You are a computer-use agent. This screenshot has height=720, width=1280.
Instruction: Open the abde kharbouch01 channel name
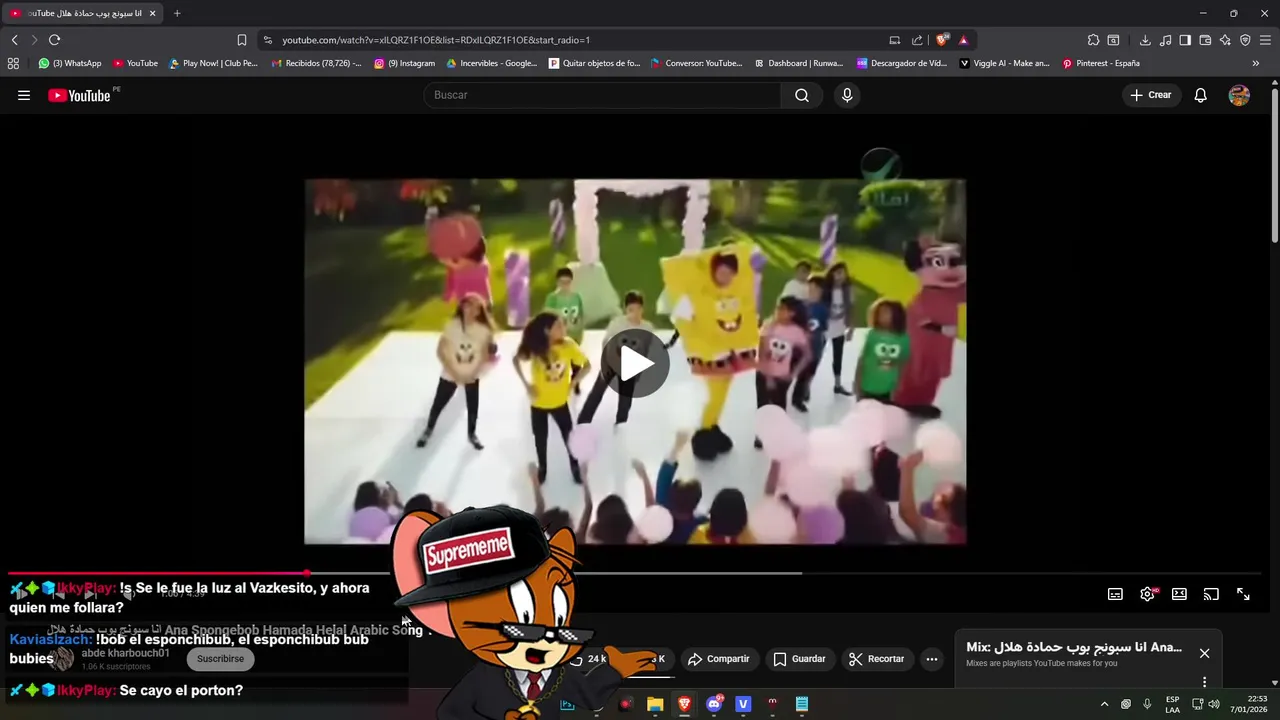(x=125, y=653)
